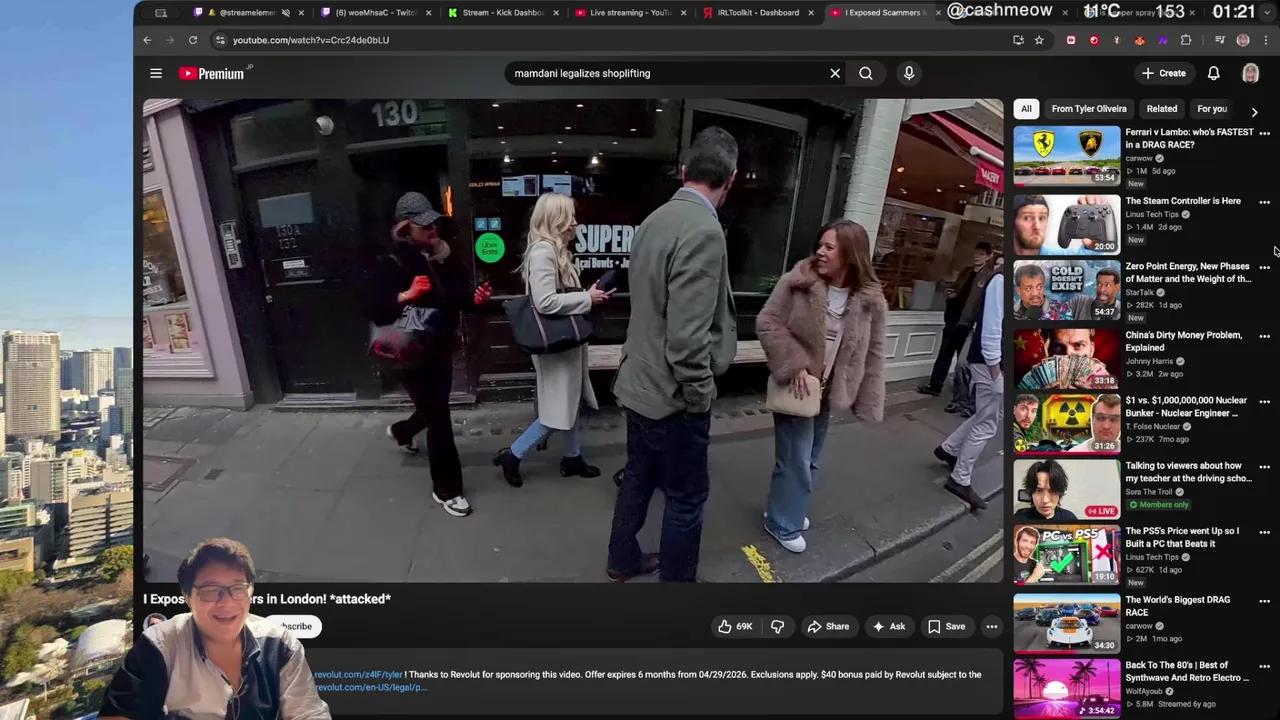Click the search magnifier button
This screenshot has height=720, width=1280.
pyautogui.click(x=866, y=73)
